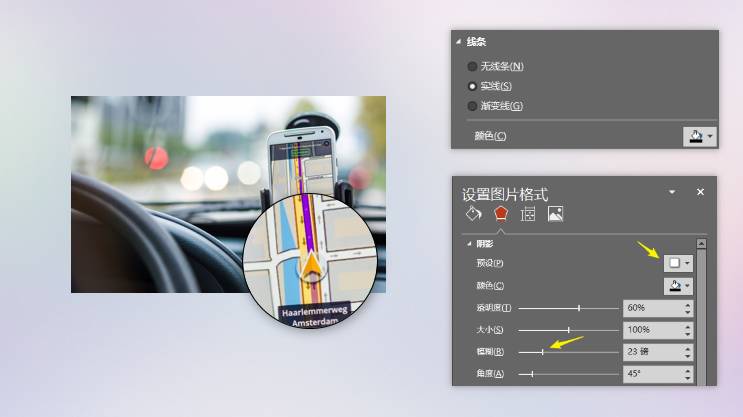The image size is (743, 417).
Task: Click the 角度(A) slider track
Action: pyautogui.click(x=569, y=374)
